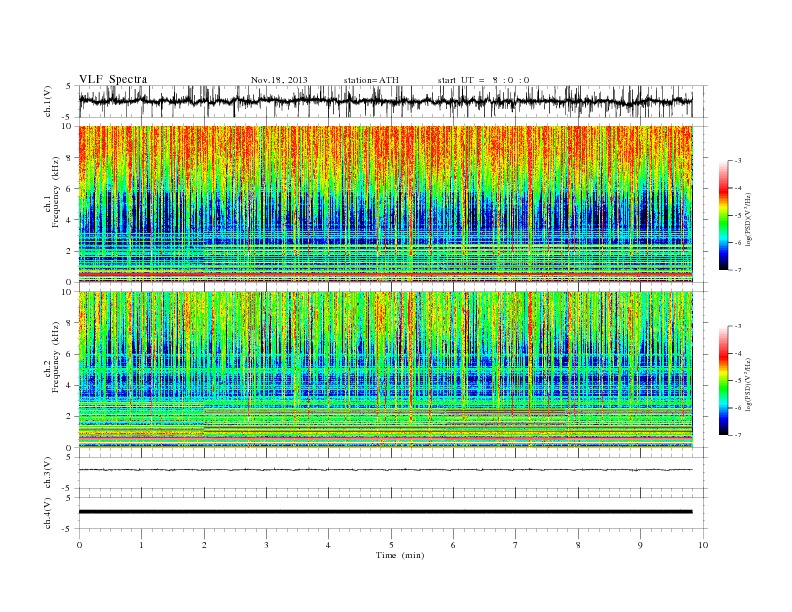Click the ch.1(V) waveform axis label
Image resolution: width=792 pixels, height=612 pixels.
[47, 101]
